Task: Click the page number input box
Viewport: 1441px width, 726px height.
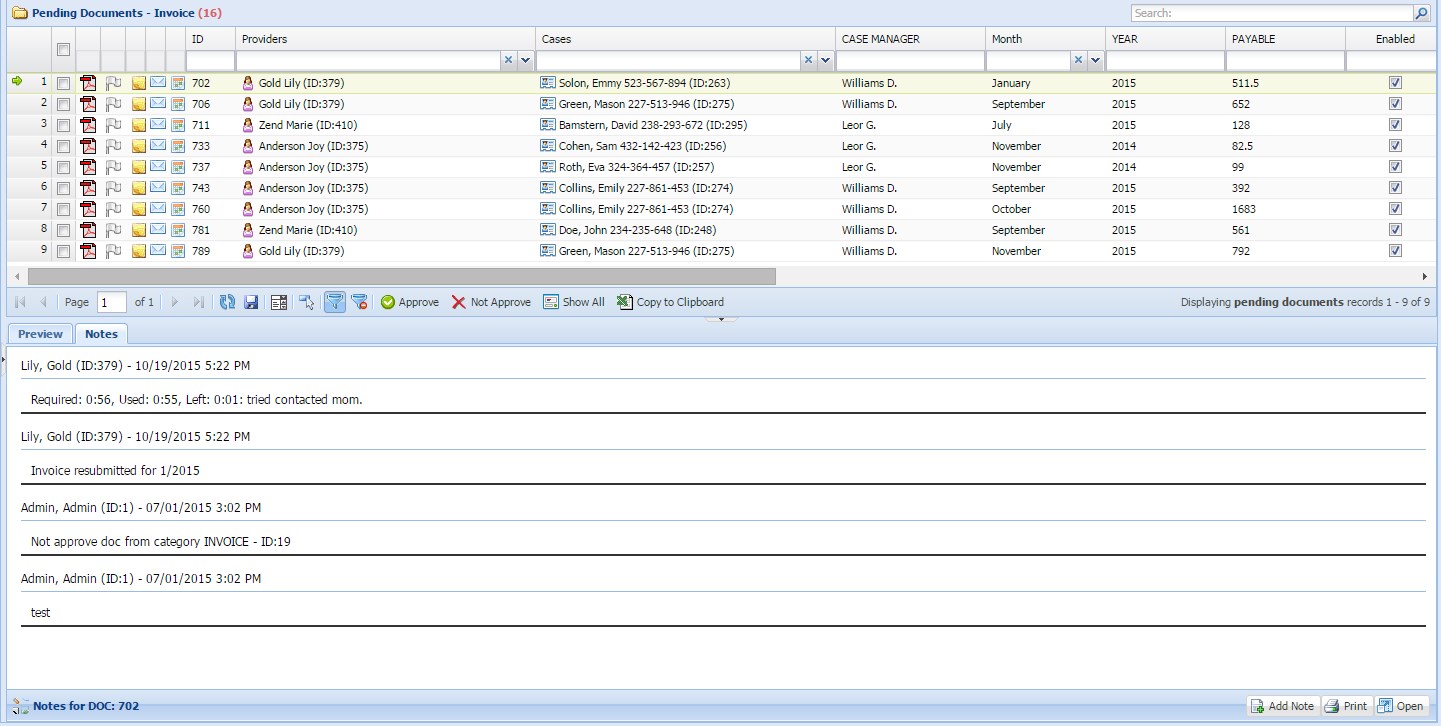Action: pyautogui.click(x=112, y=302)
